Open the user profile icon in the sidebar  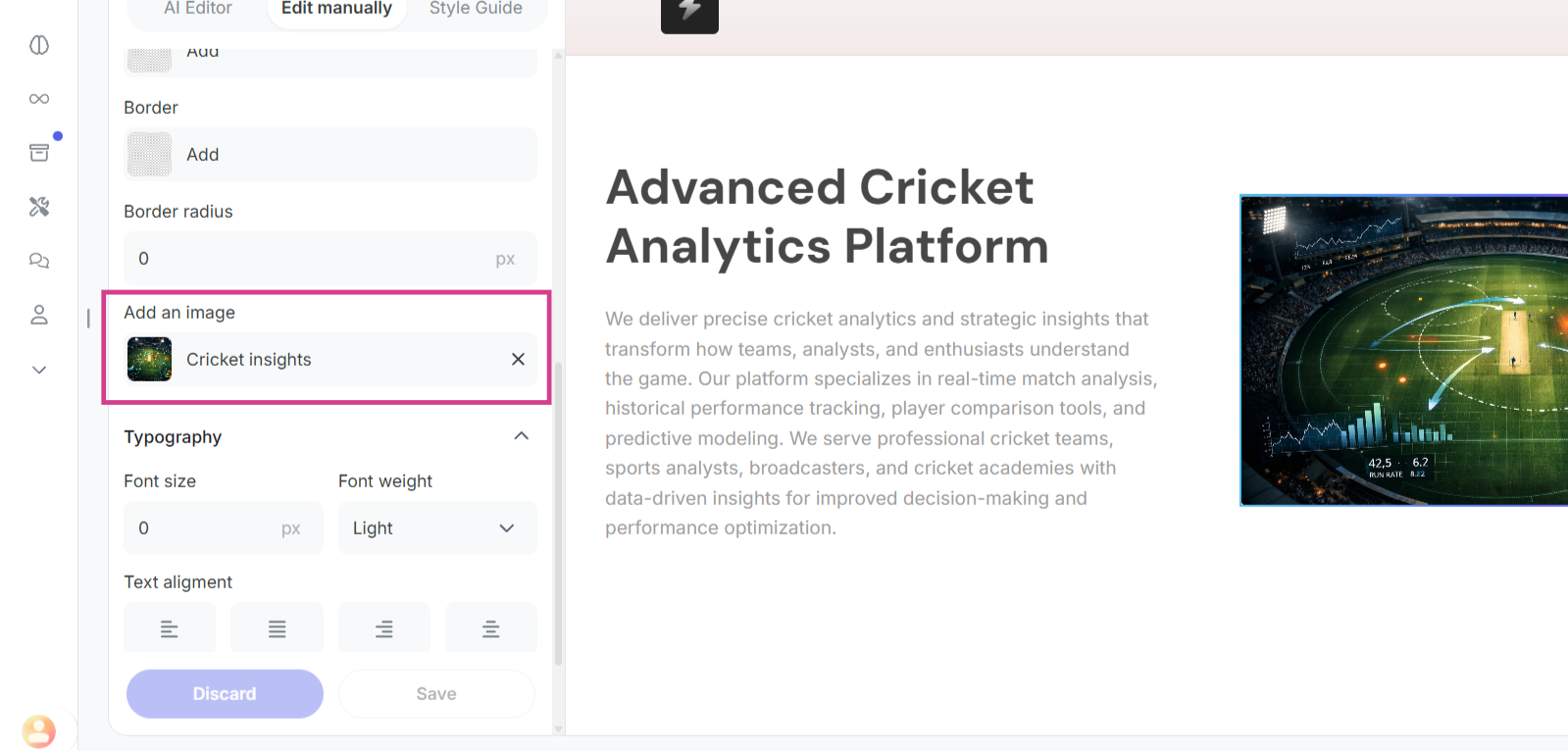(39, 315)
